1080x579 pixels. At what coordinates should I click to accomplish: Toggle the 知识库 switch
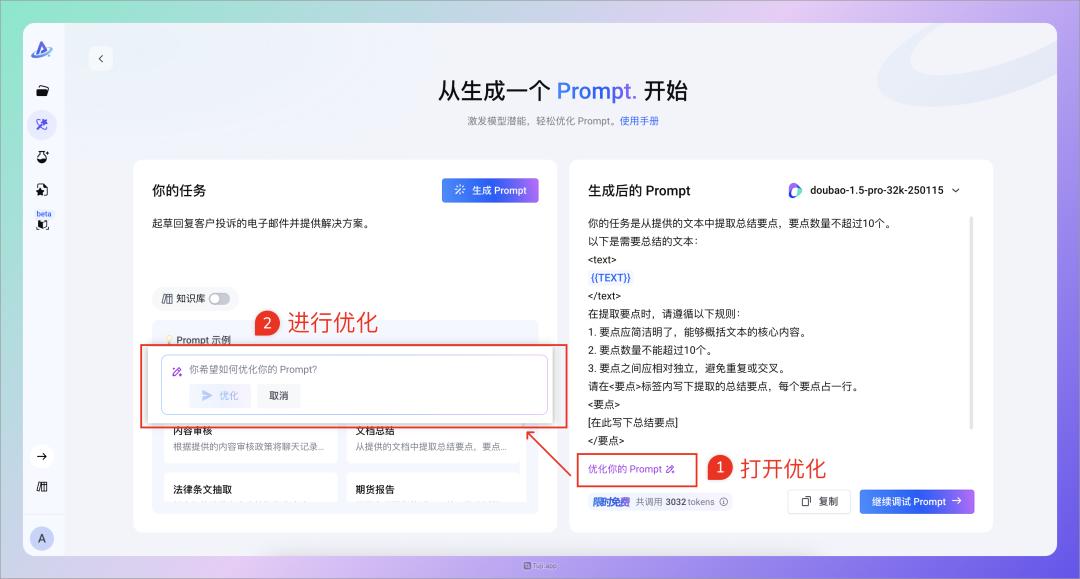(218, 298)
